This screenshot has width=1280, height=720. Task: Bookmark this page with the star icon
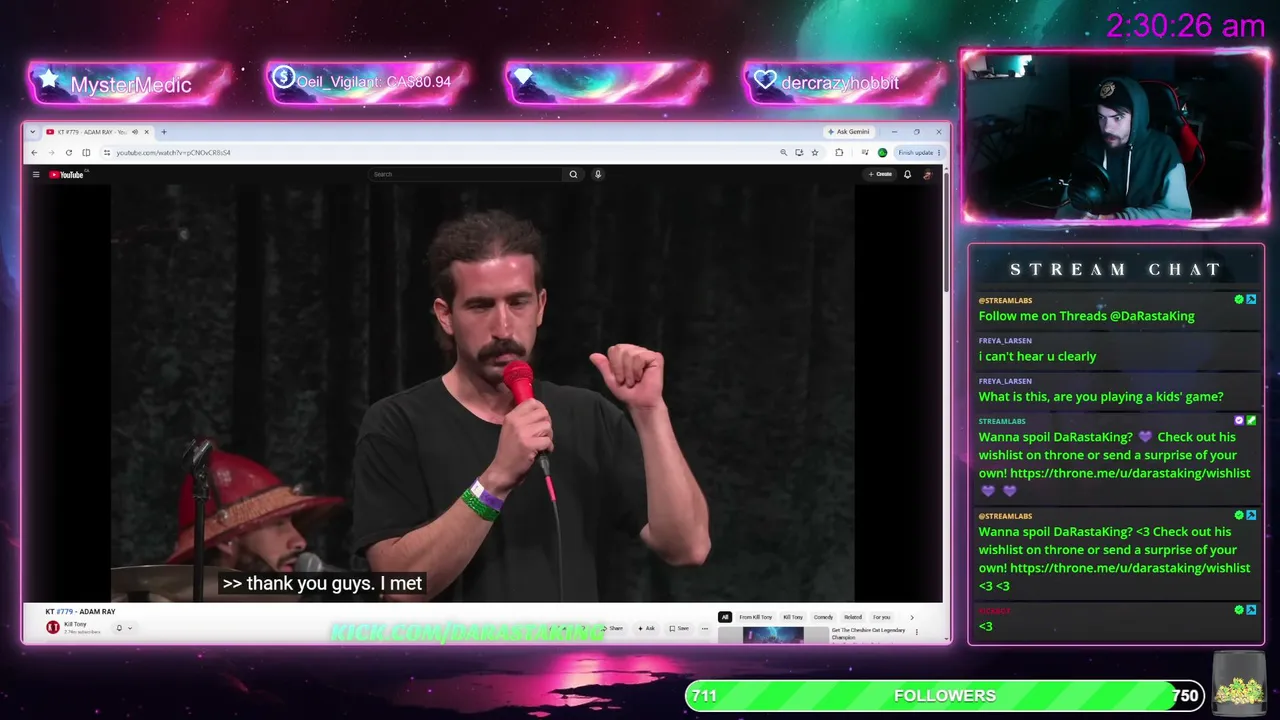click(x=815, y=153)
